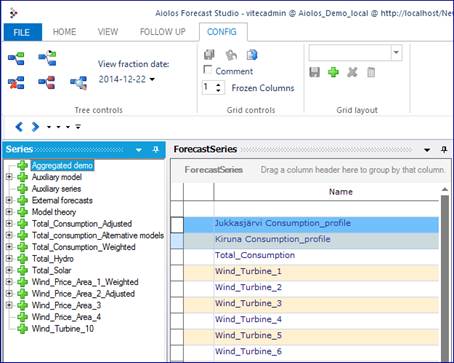Screen dimensions: 454x363
Task: Open the FILE menu
Action: click(22, 32)
